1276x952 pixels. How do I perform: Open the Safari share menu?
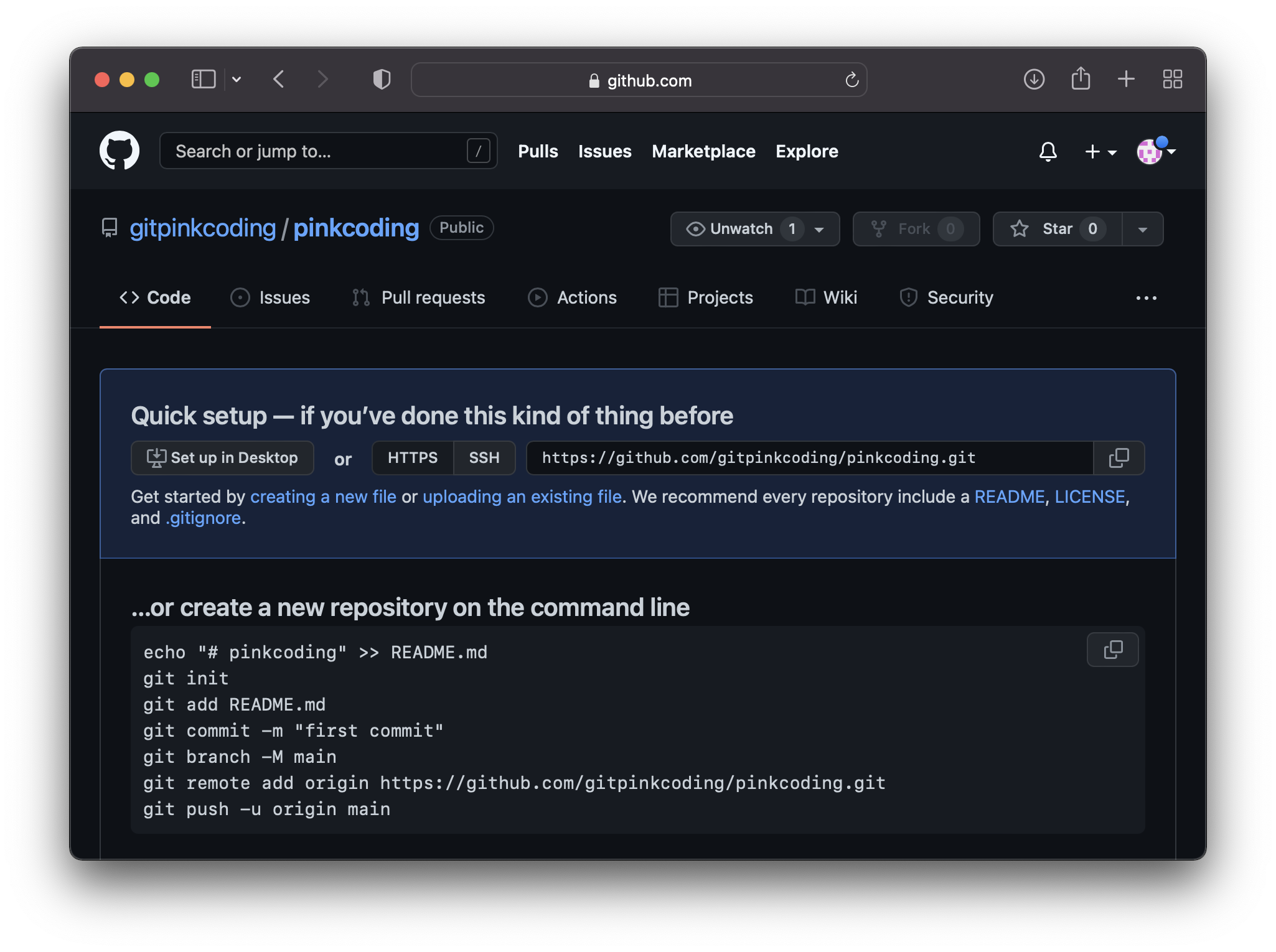click(1081, 78)
